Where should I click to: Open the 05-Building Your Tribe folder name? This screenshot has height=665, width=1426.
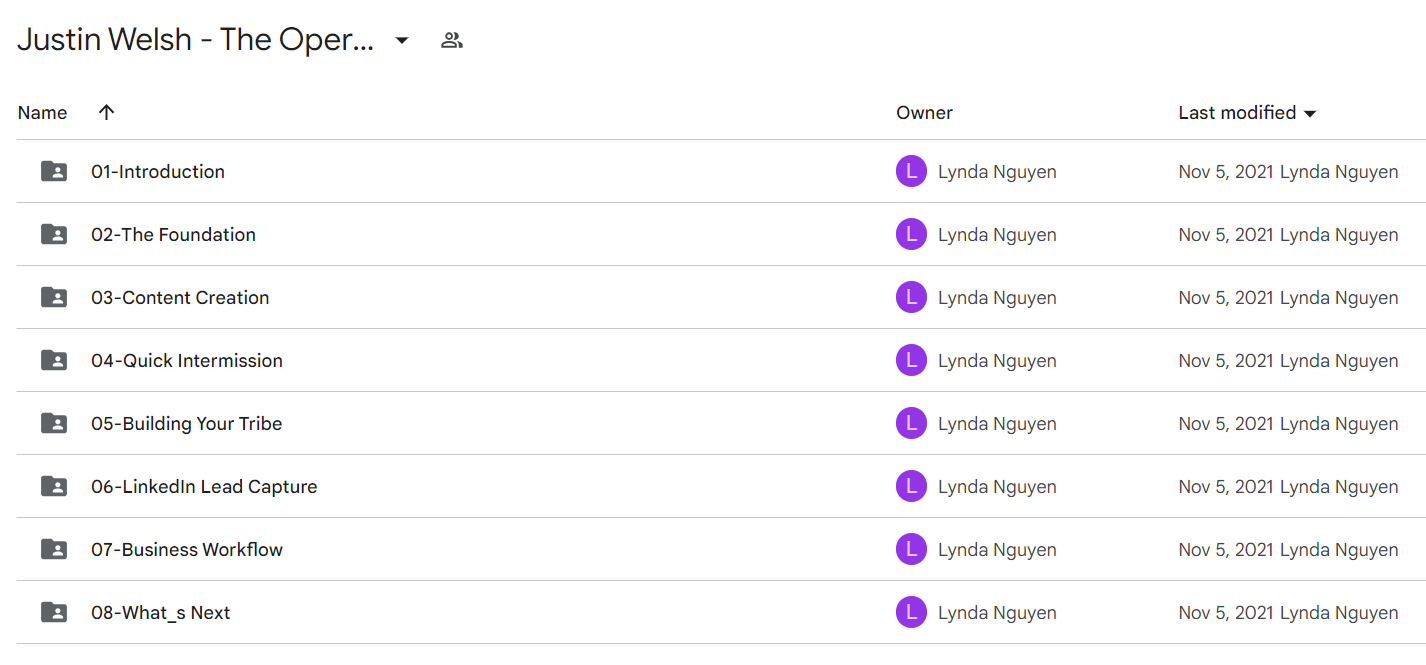coord(187,424)
